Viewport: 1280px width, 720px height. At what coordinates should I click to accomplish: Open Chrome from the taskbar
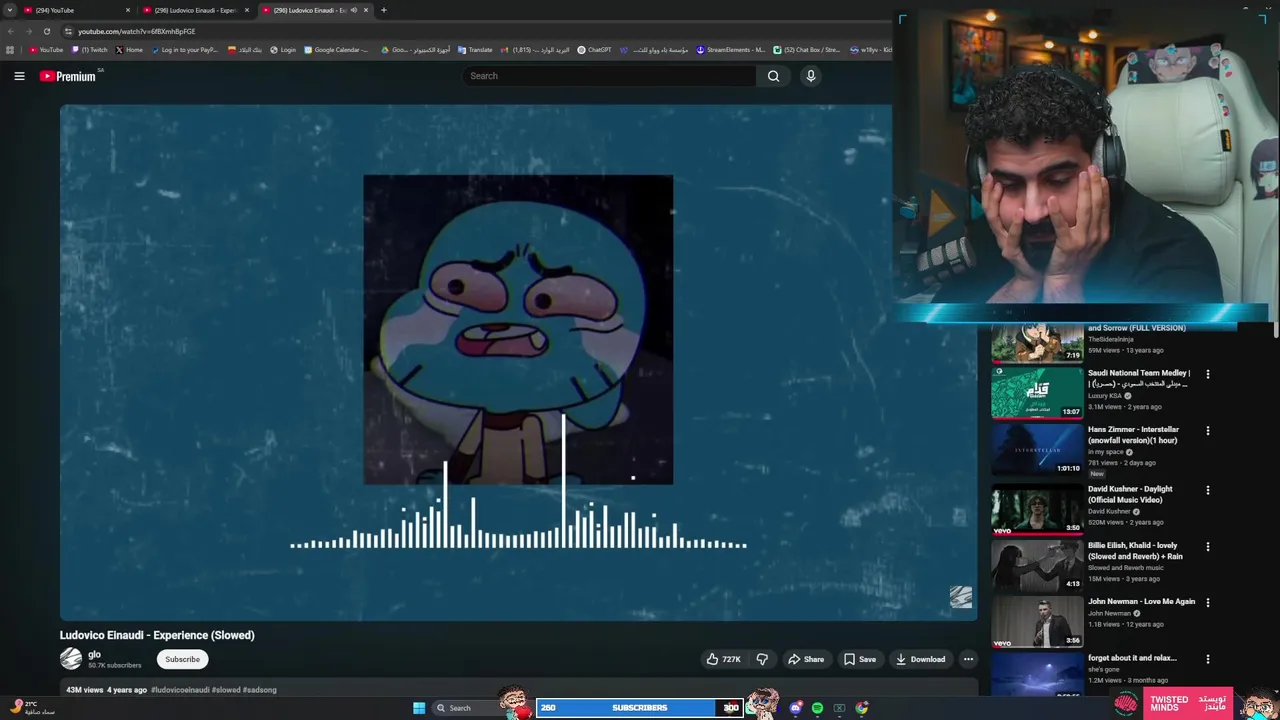(x=861, y=708)
